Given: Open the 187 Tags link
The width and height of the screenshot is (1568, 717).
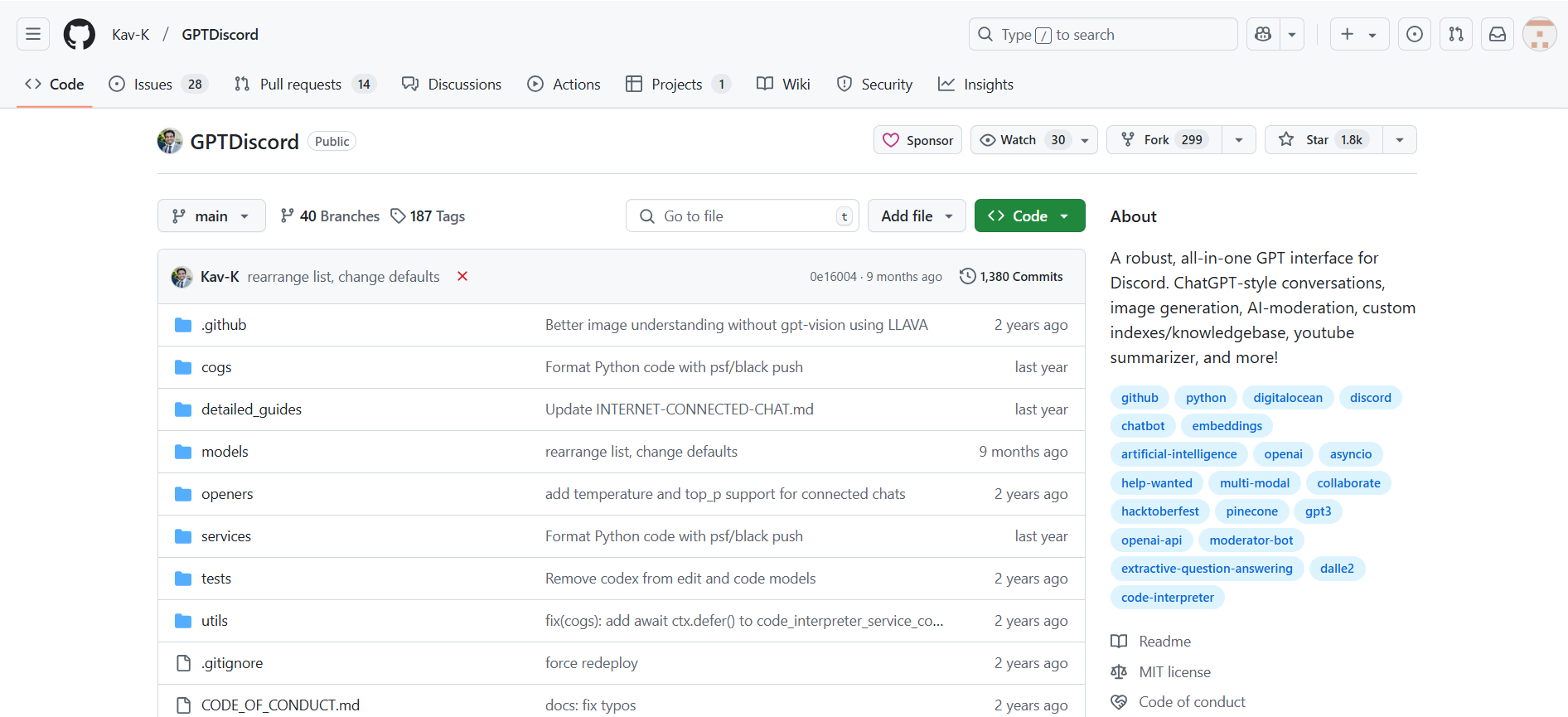Looking at the screenshot, I should click(x=428, y=216).
